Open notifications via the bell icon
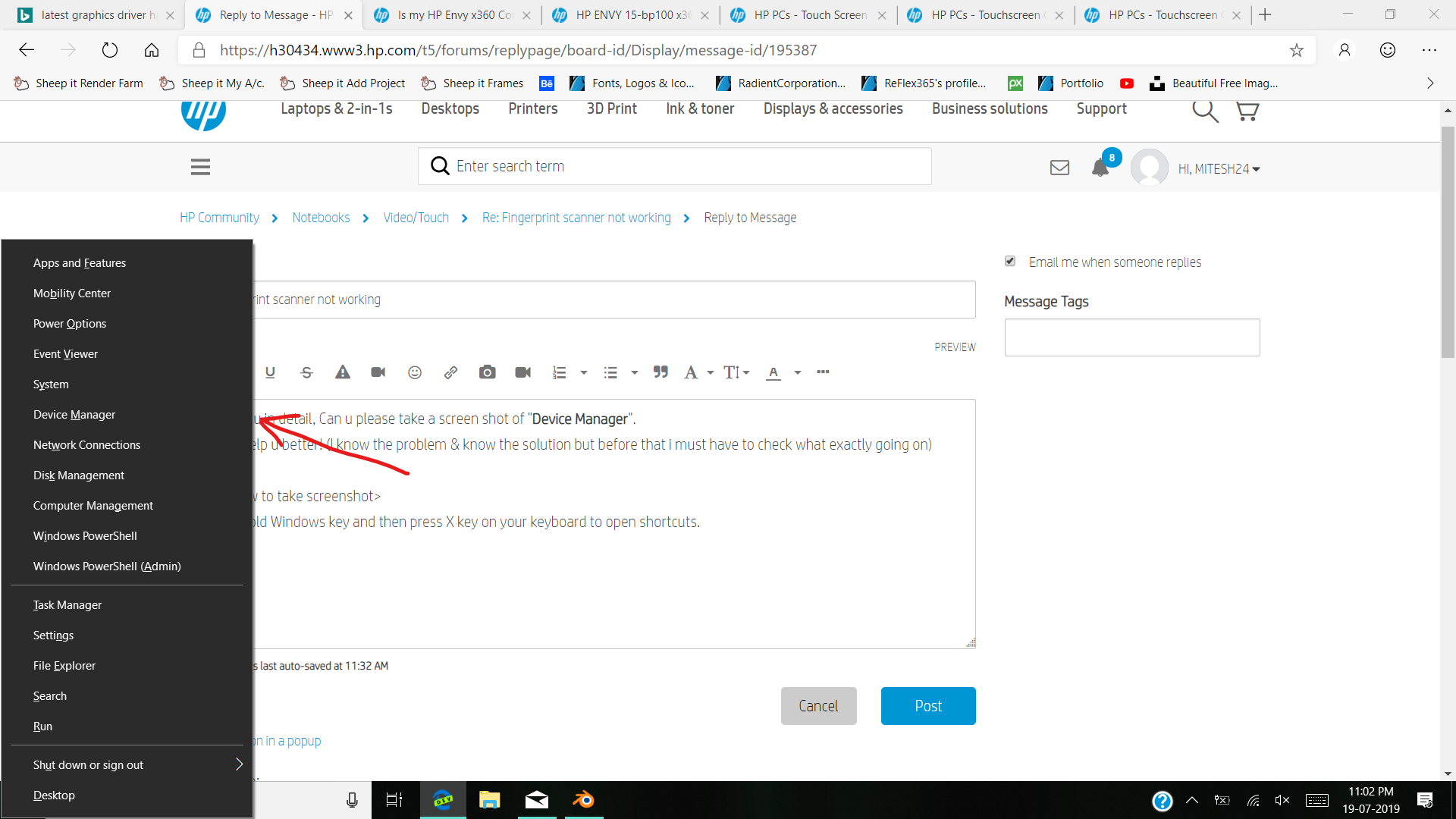This screenshot has width=1456, height=819. (1100, 168)
